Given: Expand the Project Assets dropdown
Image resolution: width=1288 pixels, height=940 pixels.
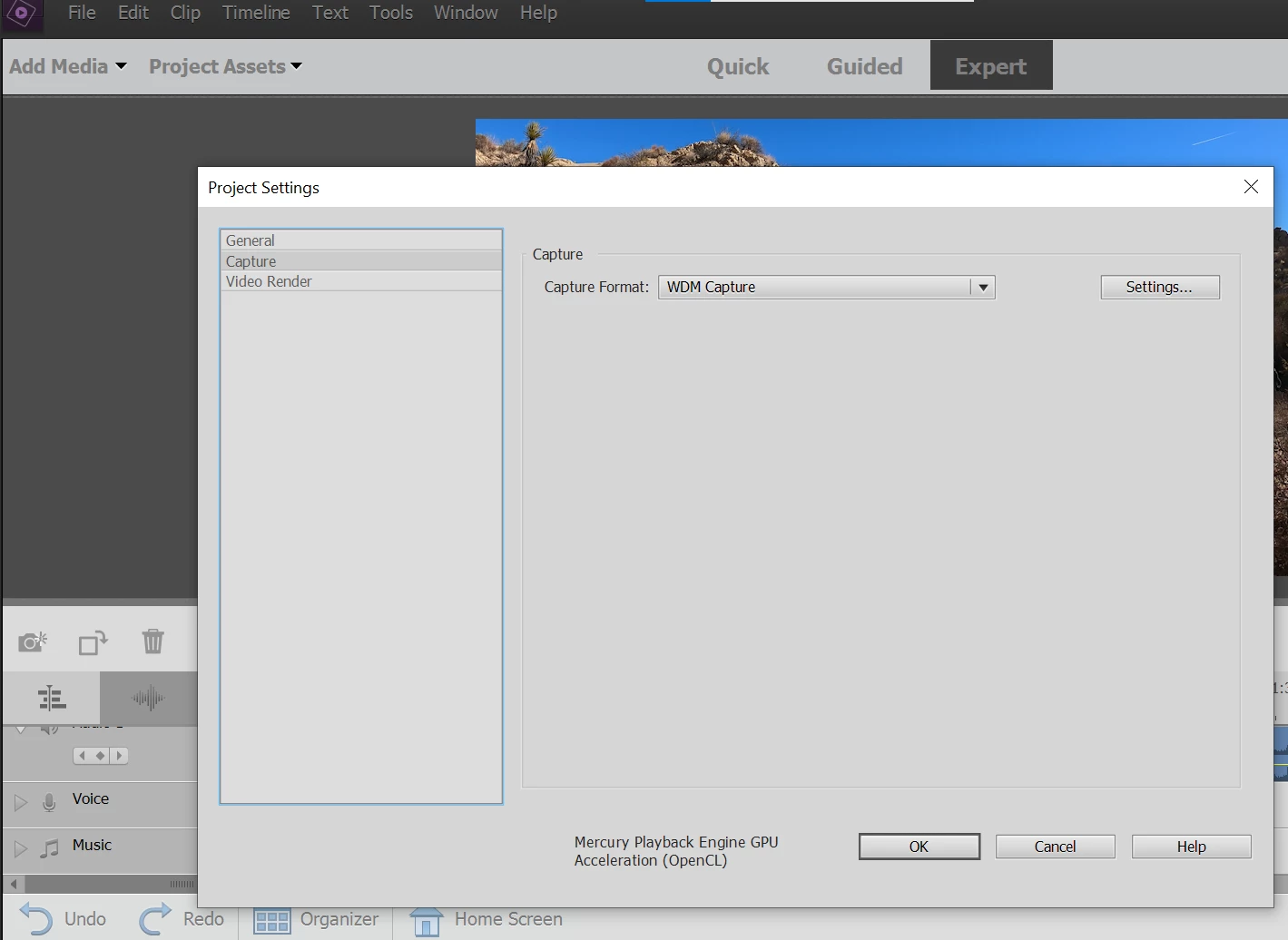Looking at the screenshot, I should tap(225, 66).
